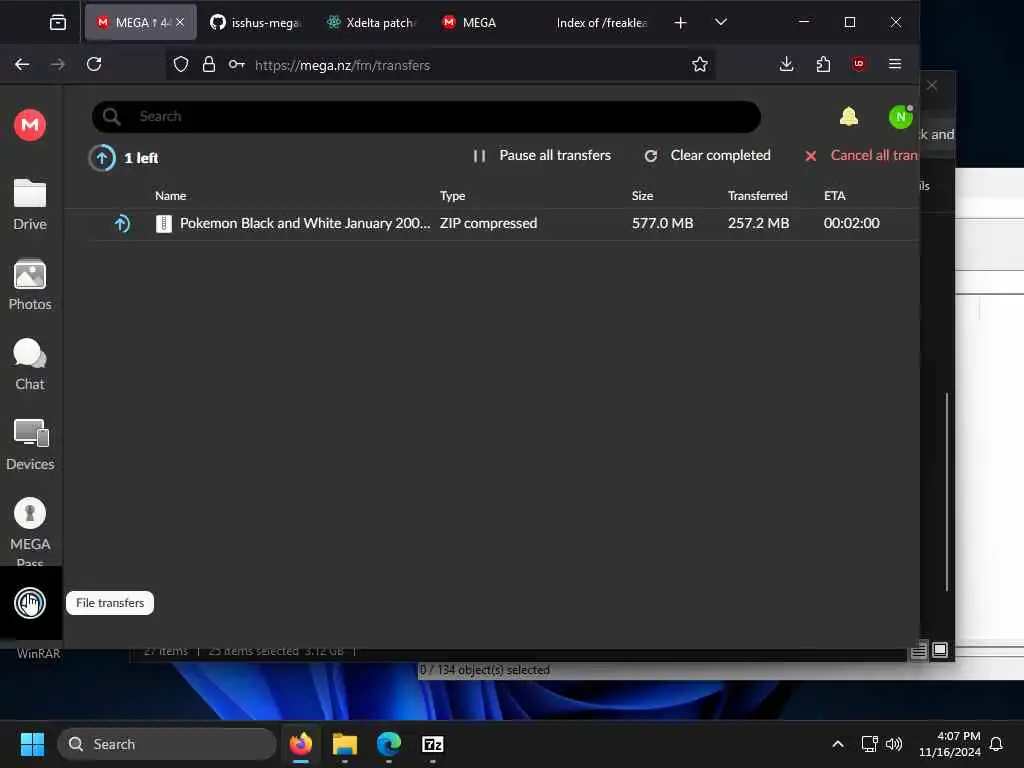Viewport: 1024px width, 768px height.
Task: Focus the MEGA search field
Action: (426, 117)
